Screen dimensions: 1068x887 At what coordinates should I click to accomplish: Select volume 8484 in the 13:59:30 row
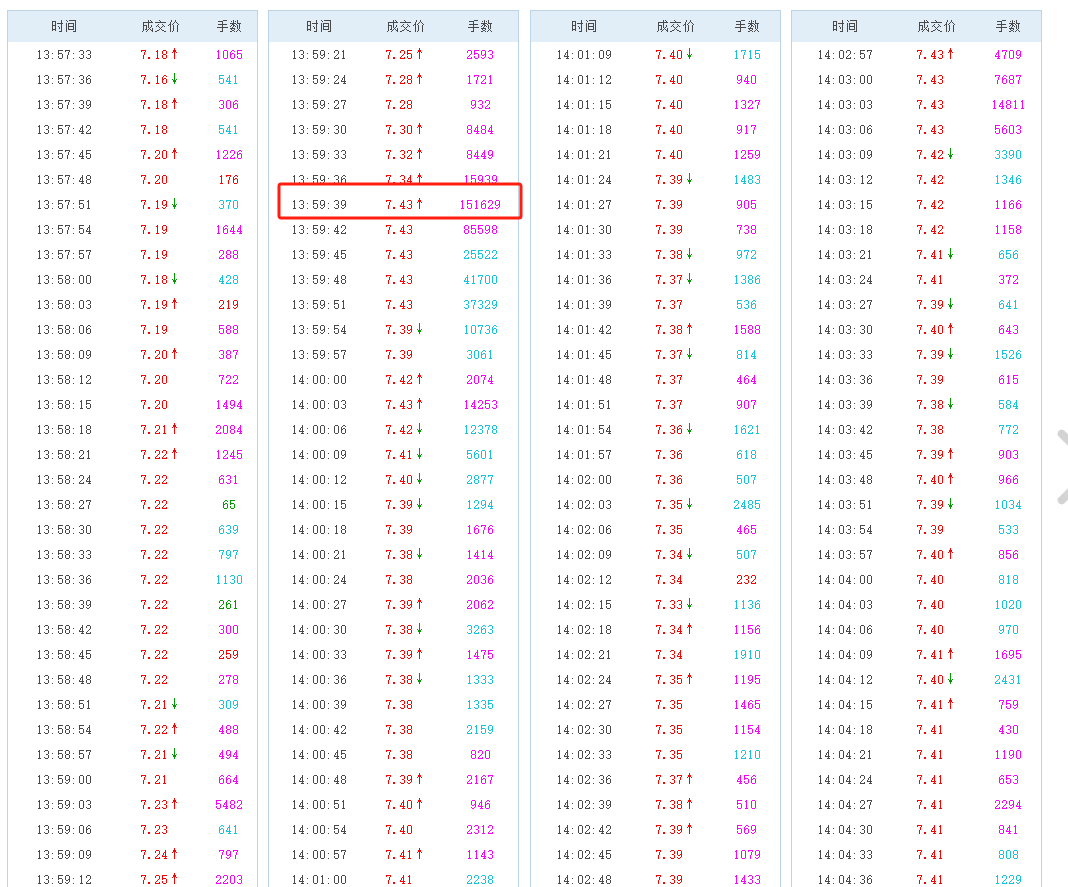[x=480, y=129]
